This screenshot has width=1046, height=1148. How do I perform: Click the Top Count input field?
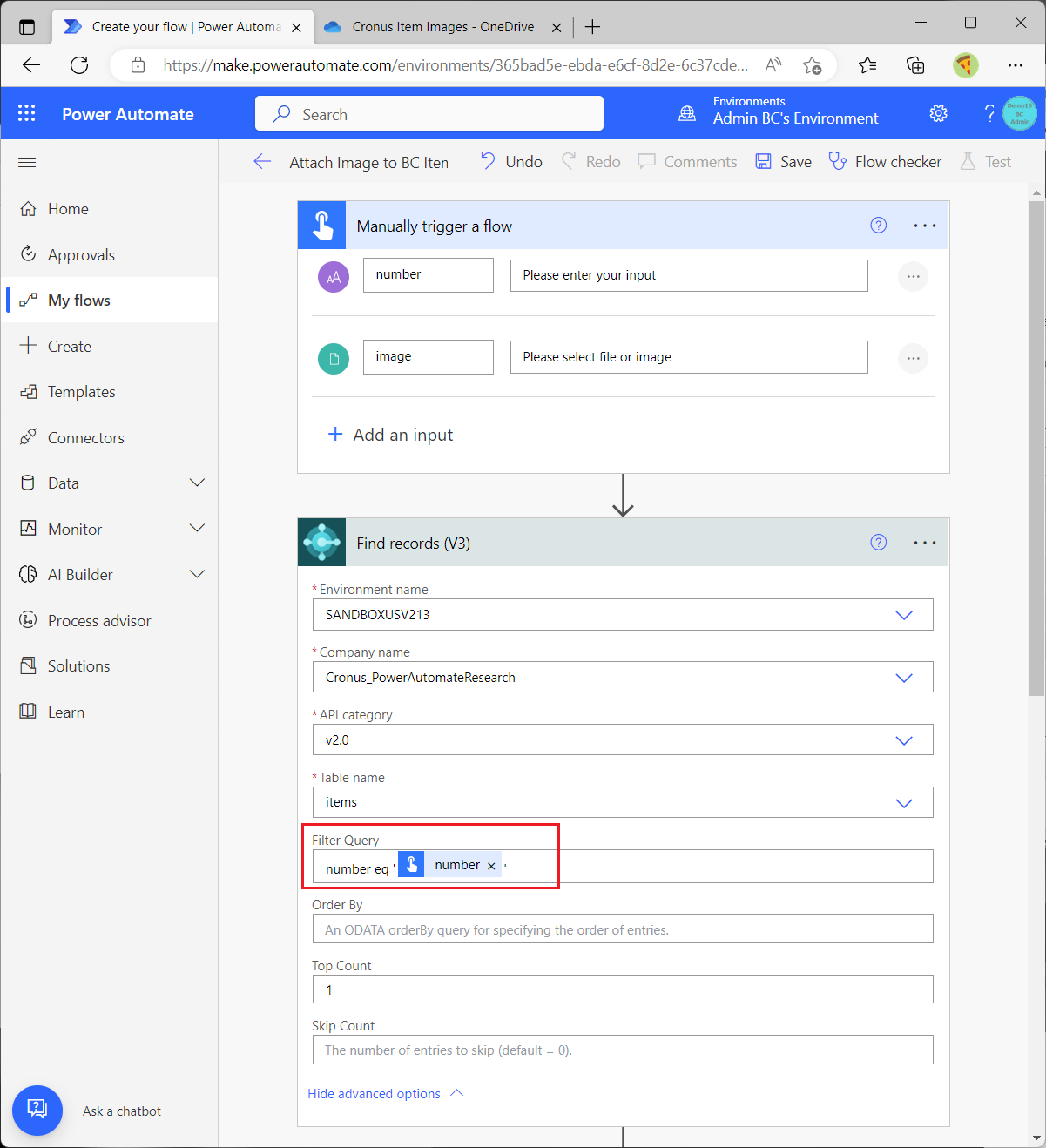pyautogui.click(x=623, y=989)
